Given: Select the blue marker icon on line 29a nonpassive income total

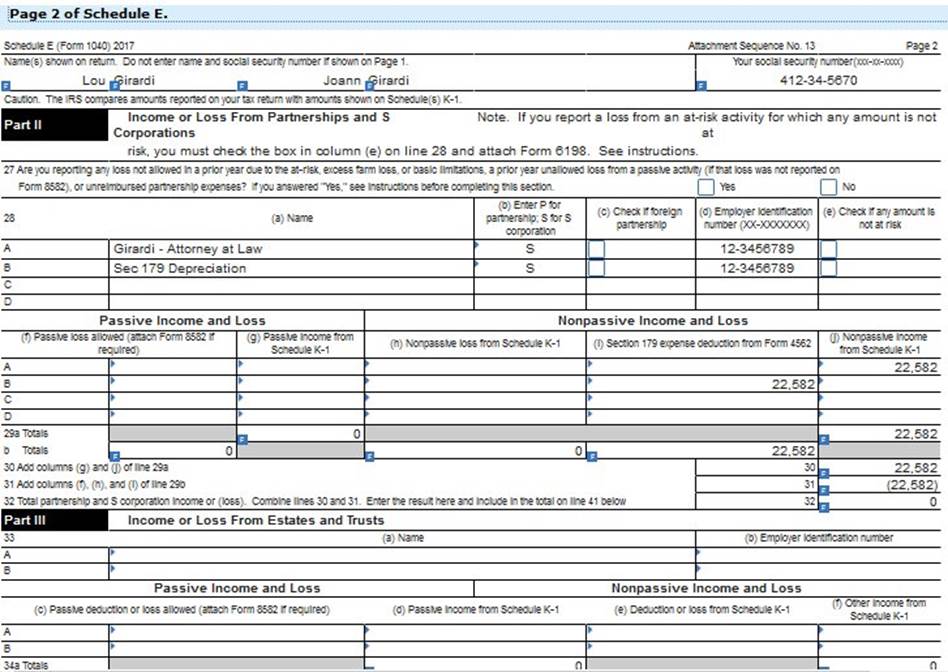Looking at the screenshot, I should 824,440.
